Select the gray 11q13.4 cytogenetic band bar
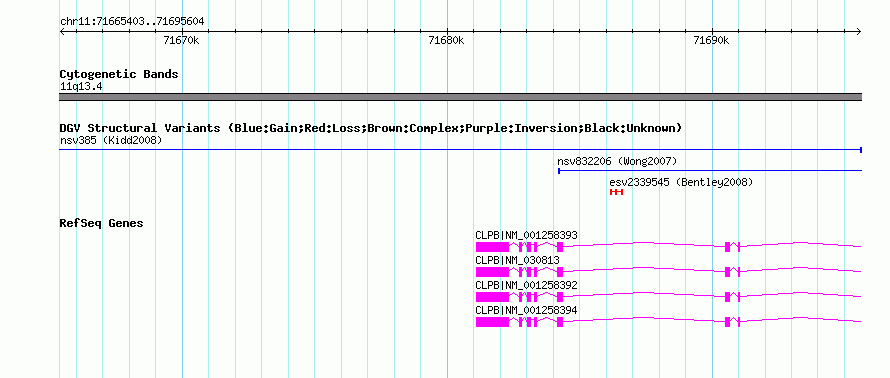Screen dimensions: 890x378 click(x=461, y=97)
